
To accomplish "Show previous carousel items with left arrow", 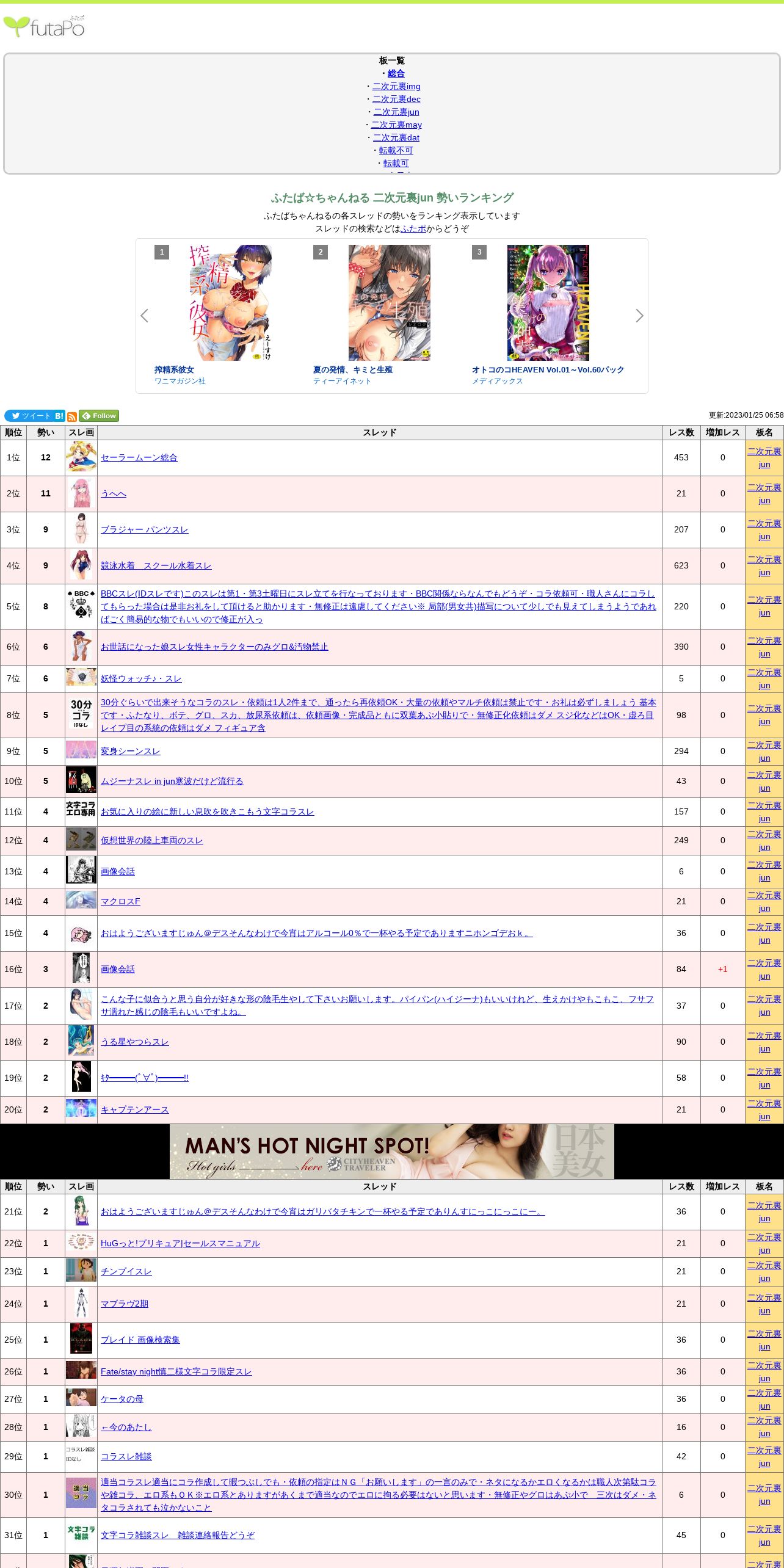I will click(145, 316).
